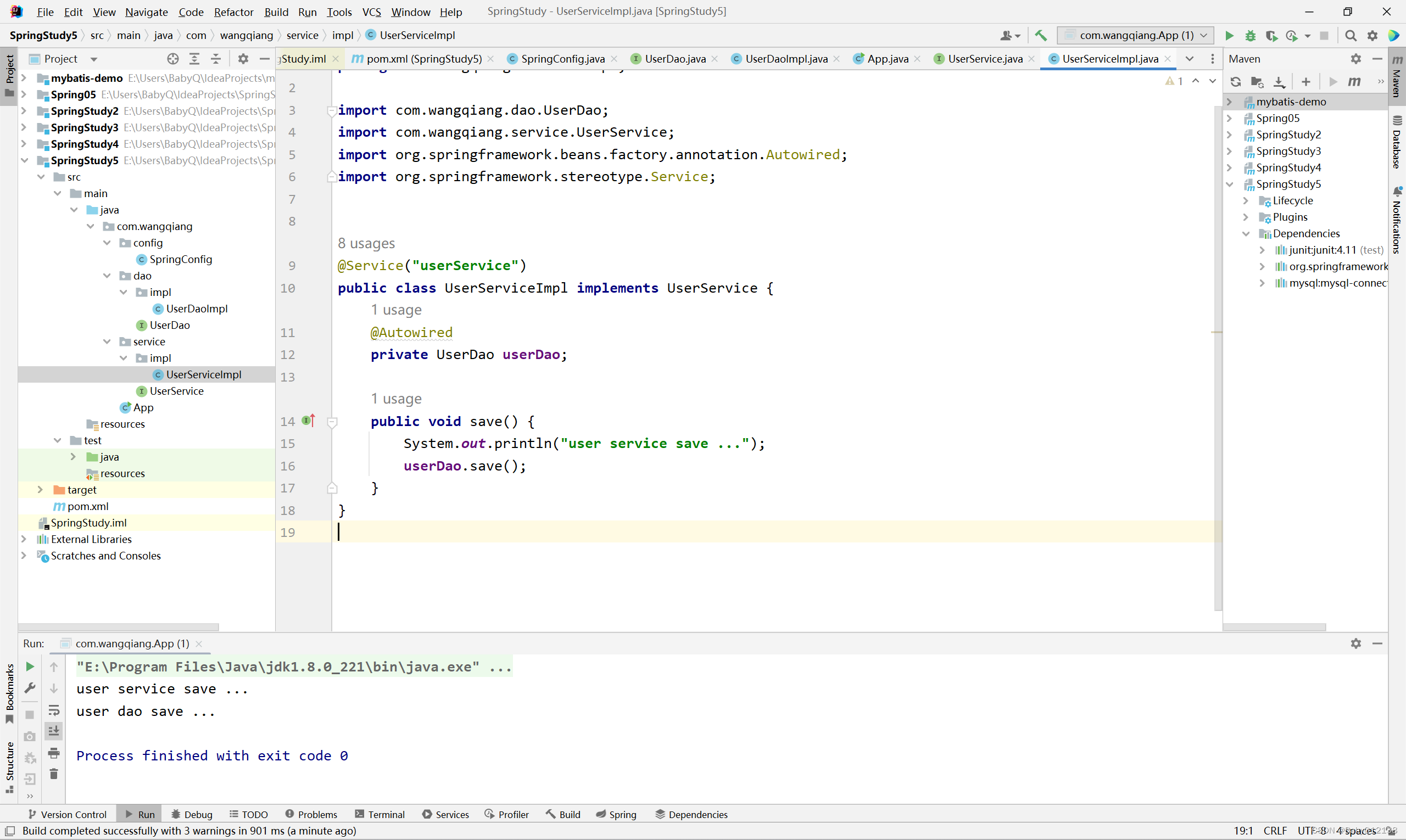The image size is (1406, 840).
Task: Open Project panel options gear
Action: tap(243, 59)
